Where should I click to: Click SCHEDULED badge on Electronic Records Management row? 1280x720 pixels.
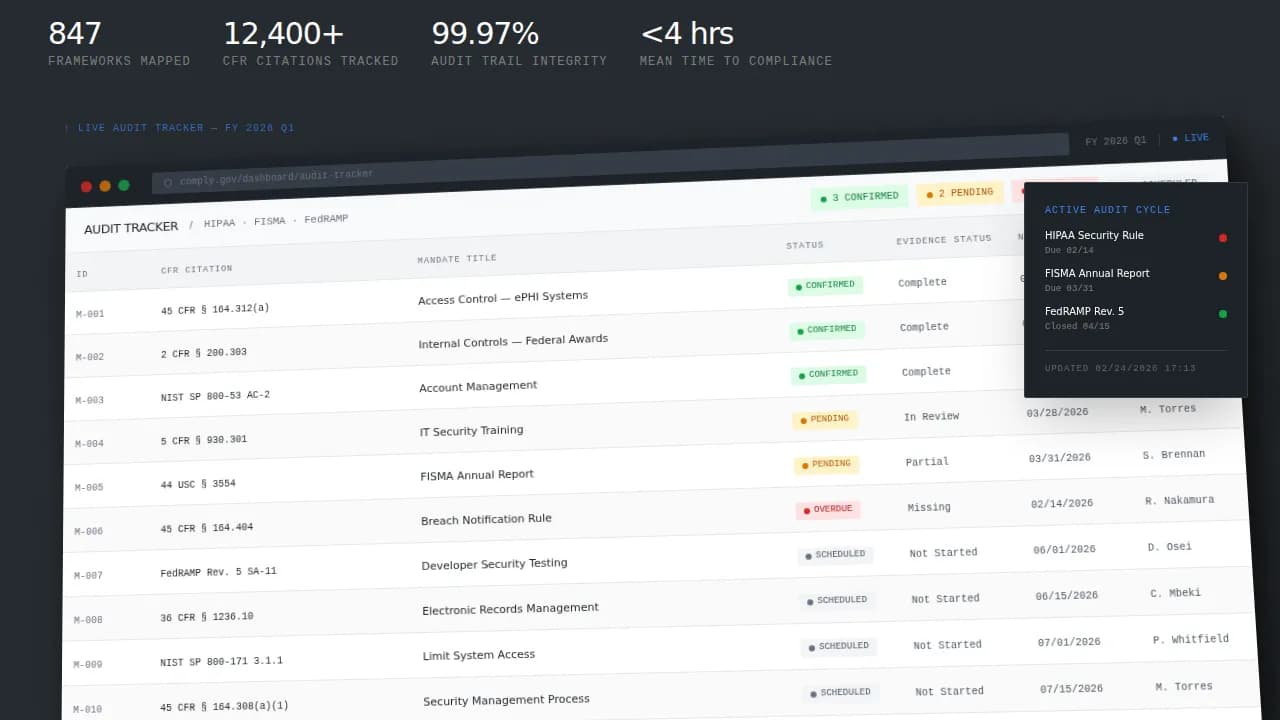click(838, 601)
